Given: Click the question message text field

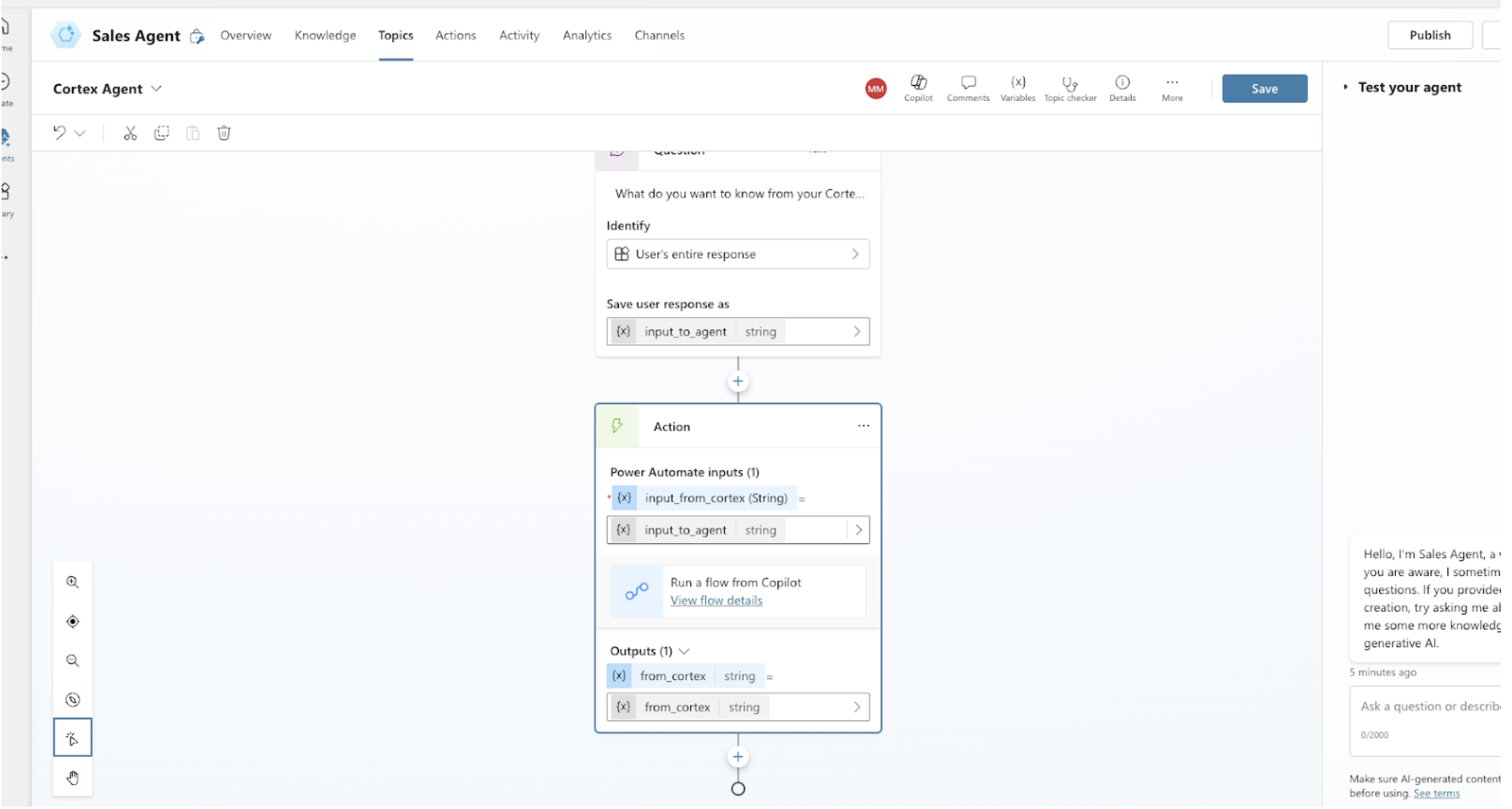Looking at the screenshot, I should [x=738, y=194].
